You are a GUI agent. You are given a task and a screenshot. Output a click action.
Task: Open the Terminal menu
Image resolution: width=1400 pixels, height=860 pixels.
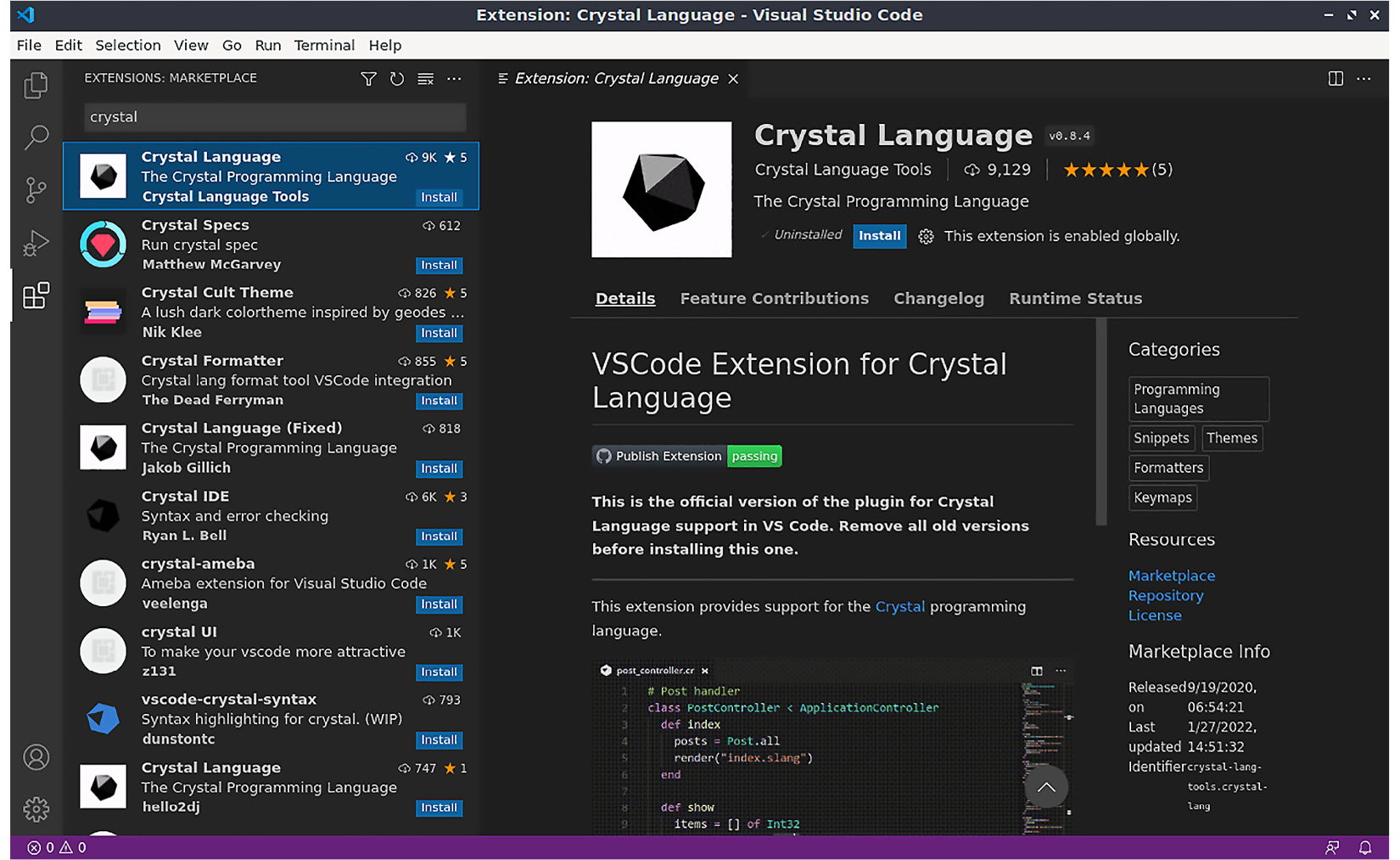pos(324,45)
